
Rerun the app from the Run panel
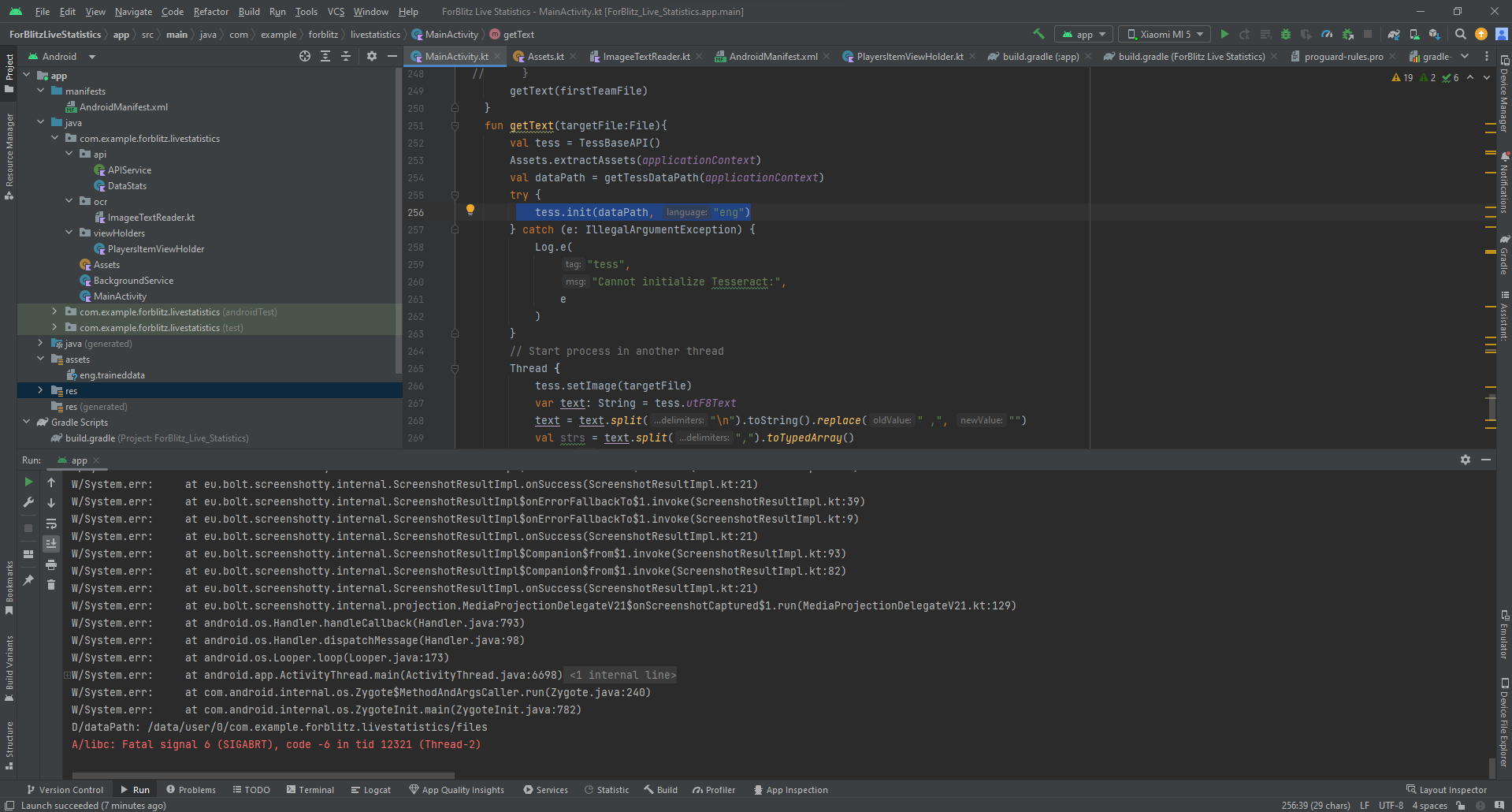click(x=28, y=482)
